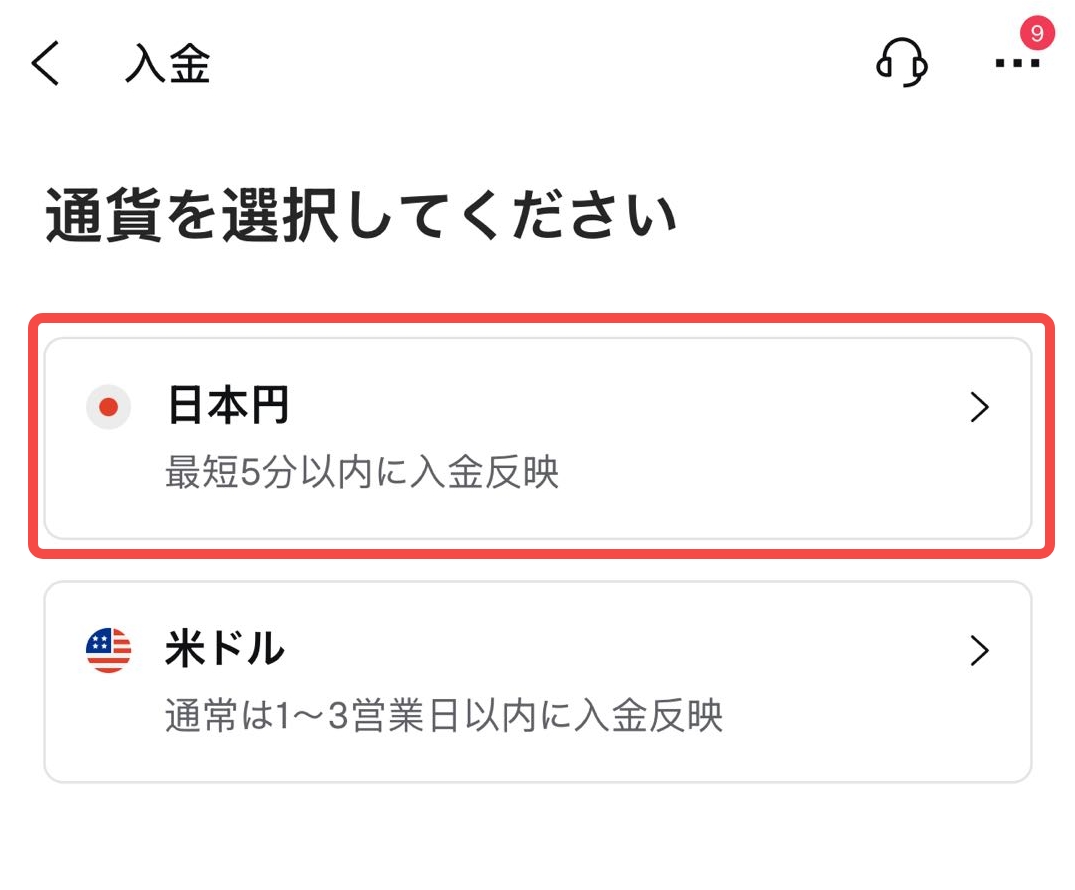Click the chevron on the 米ドル row
1075x890 pixels.
pos(980,652)
